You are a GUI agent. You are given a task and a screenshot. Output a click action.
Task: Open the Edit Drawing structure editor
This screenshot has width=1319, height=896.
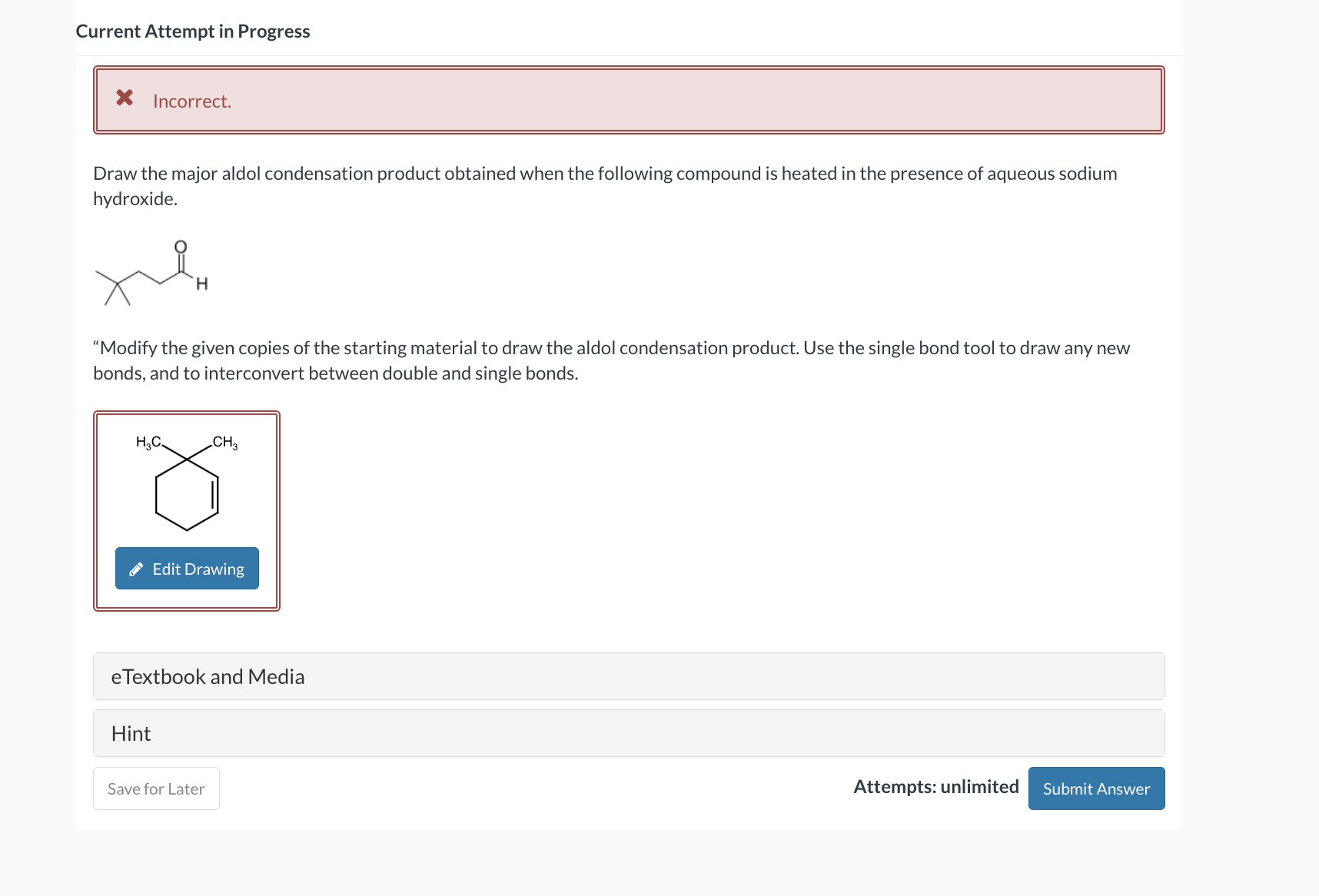pyautogui.click(x=186, y=569)
